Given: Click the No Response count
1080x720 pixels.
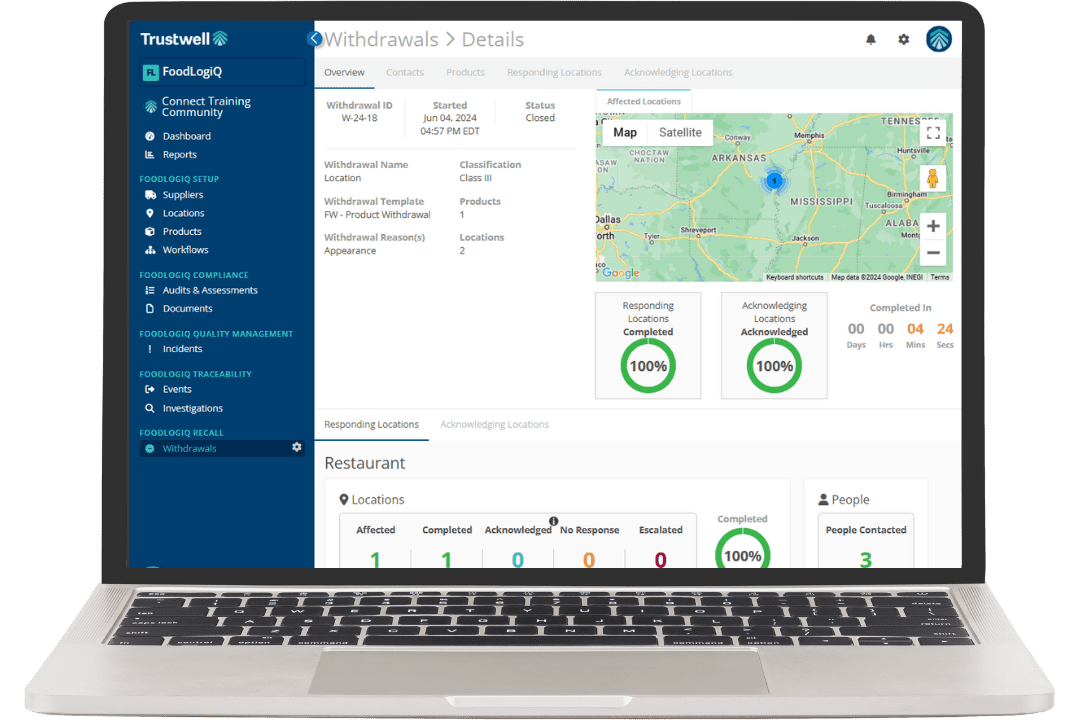Looking at the screenshot, I should coord(589,559).
